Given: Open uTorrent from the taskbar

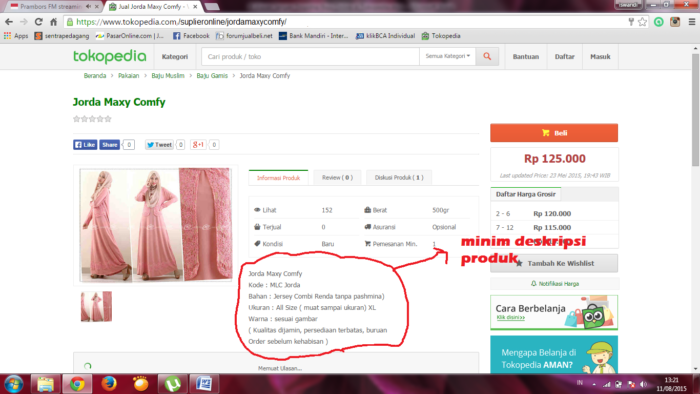Looking at the screenshot, I should click(x=173, y=384).
